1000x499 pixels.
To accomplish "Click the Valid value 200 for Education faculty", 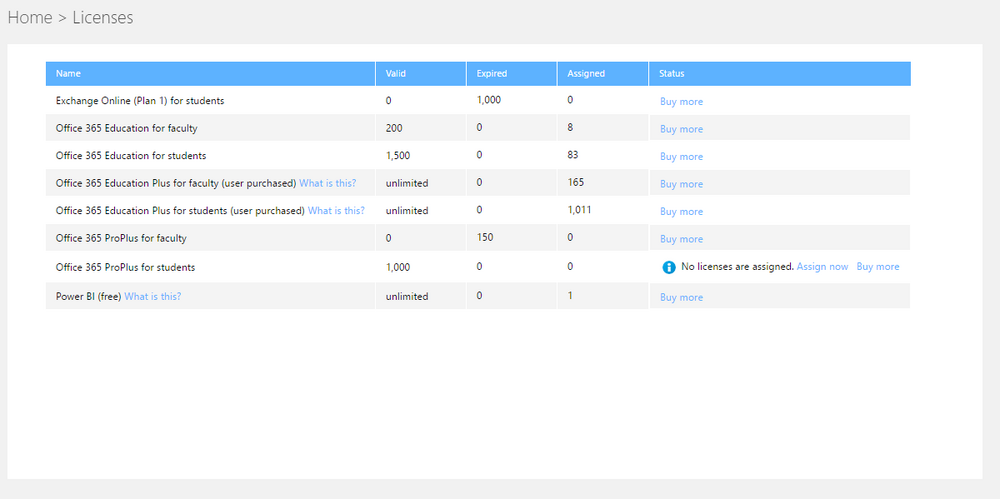I will click(x=394, y=128).
